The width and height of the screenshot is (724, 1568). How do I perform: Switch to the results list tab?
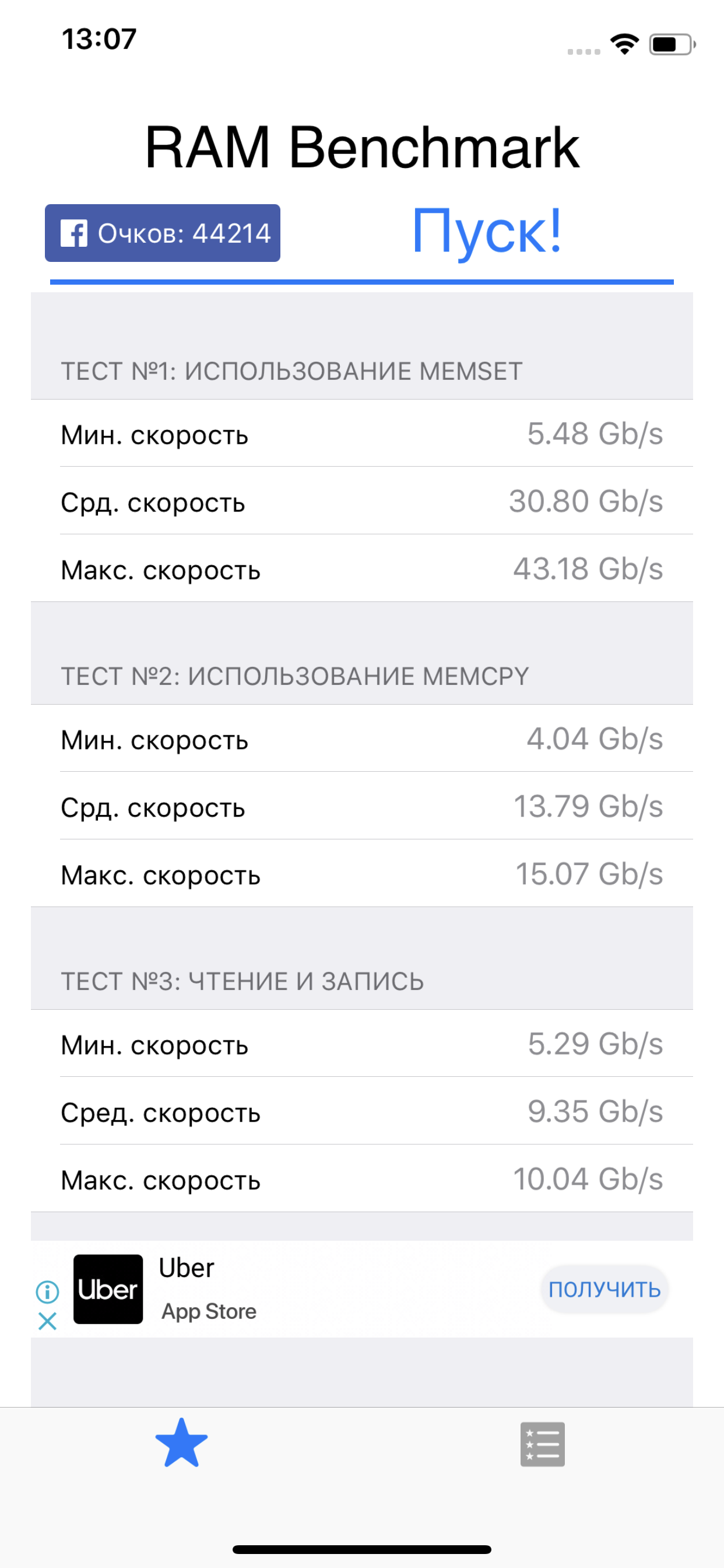543,1444
